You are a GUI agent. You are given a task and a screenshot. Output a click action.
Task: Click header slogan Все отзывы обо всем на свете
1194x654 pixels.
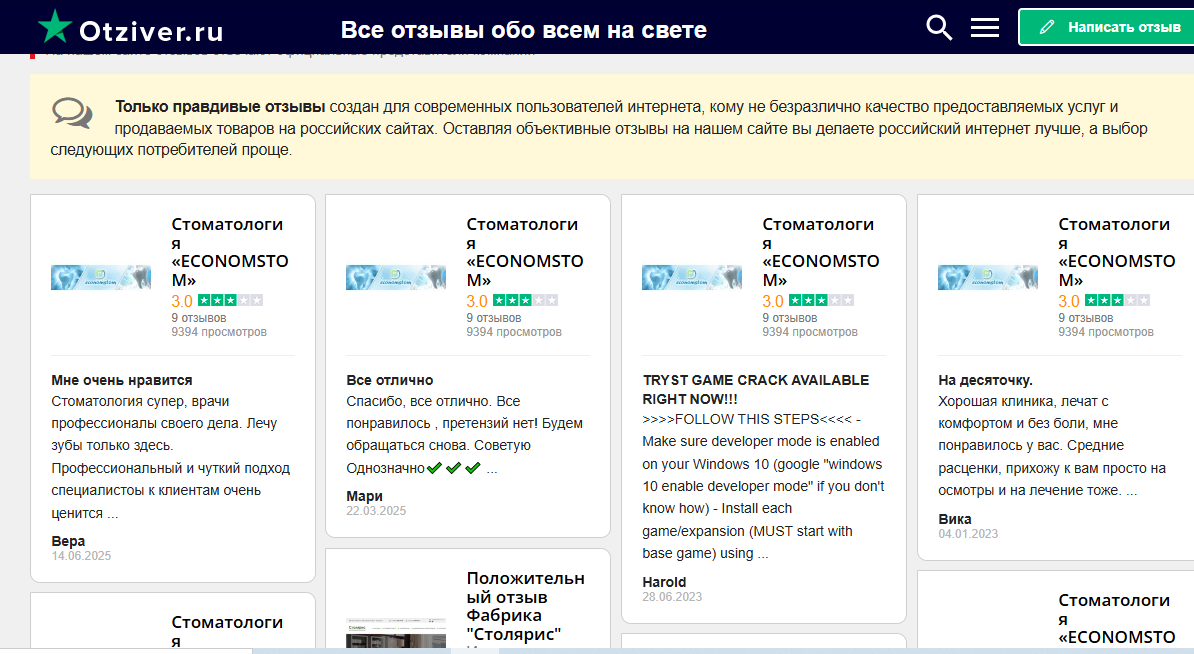(x=524, y=30)
